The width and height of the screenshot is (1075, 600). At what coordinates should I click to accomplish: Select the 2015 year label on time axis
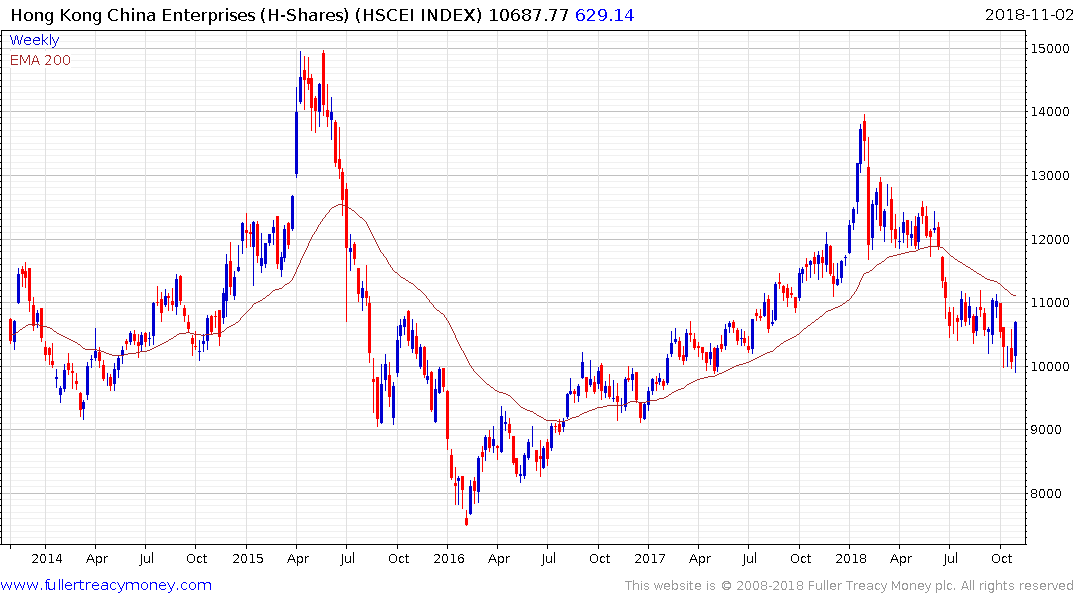click(x=247, y=558)
